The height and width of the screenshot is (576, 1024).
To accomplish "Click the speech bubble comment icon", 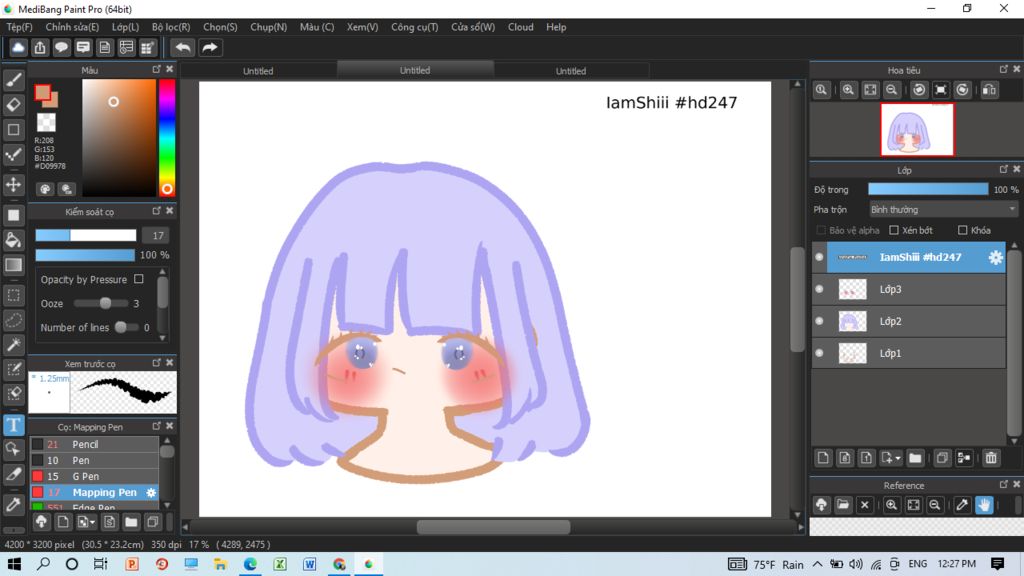I will point(61,48).
